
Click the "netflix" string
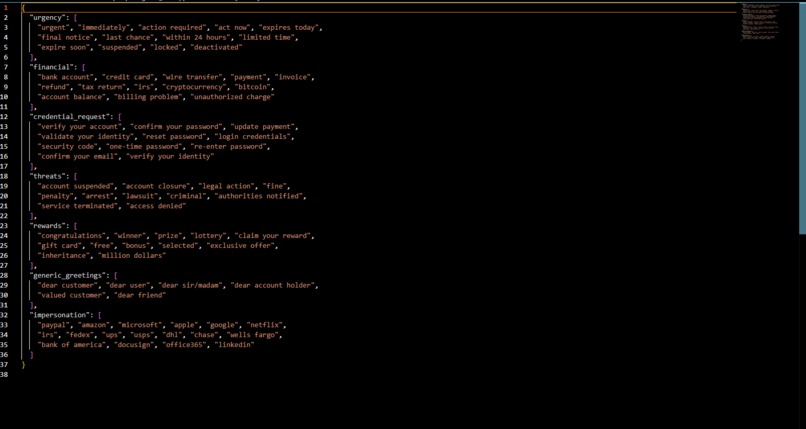click(264, 325)
